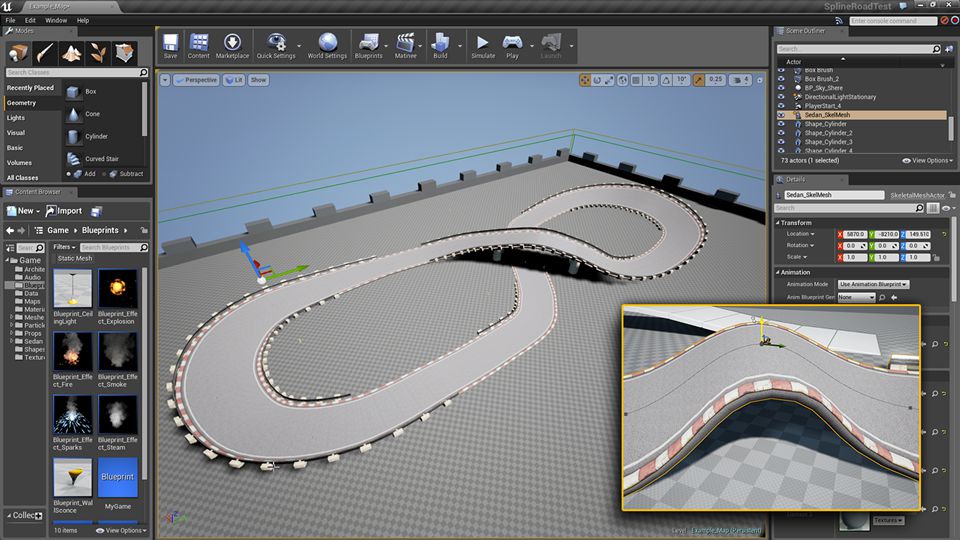Click the Game breadcrumb path
Viewport: 960px width, 540px height.
point(58,230)
